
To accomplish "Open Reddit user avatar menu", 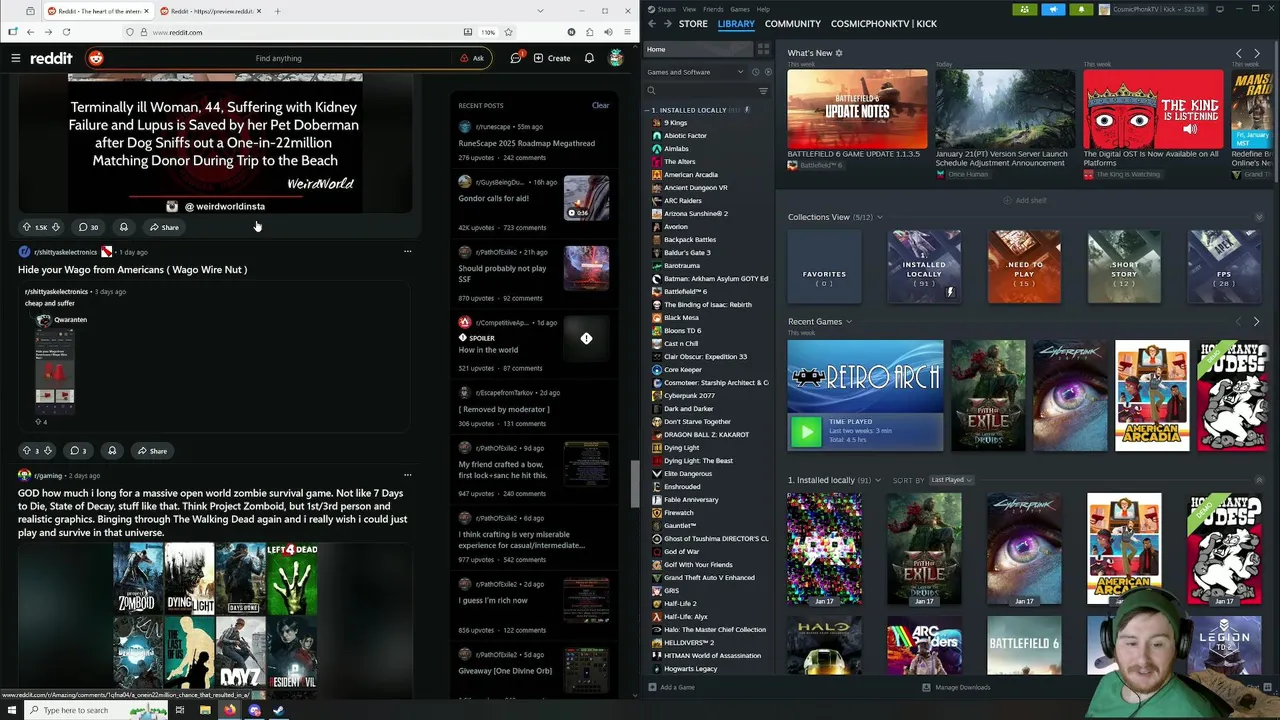I will (616, 58).
